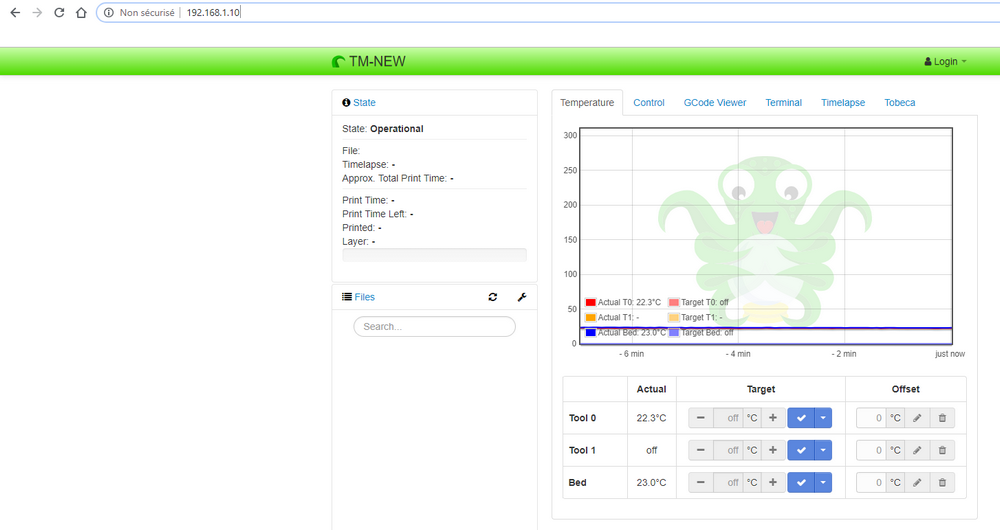Image resolution: width=1000 pixels, height=530 pixels.
Task: Expand Tool 0 target preset dropdown
Action: coord(823,418)
